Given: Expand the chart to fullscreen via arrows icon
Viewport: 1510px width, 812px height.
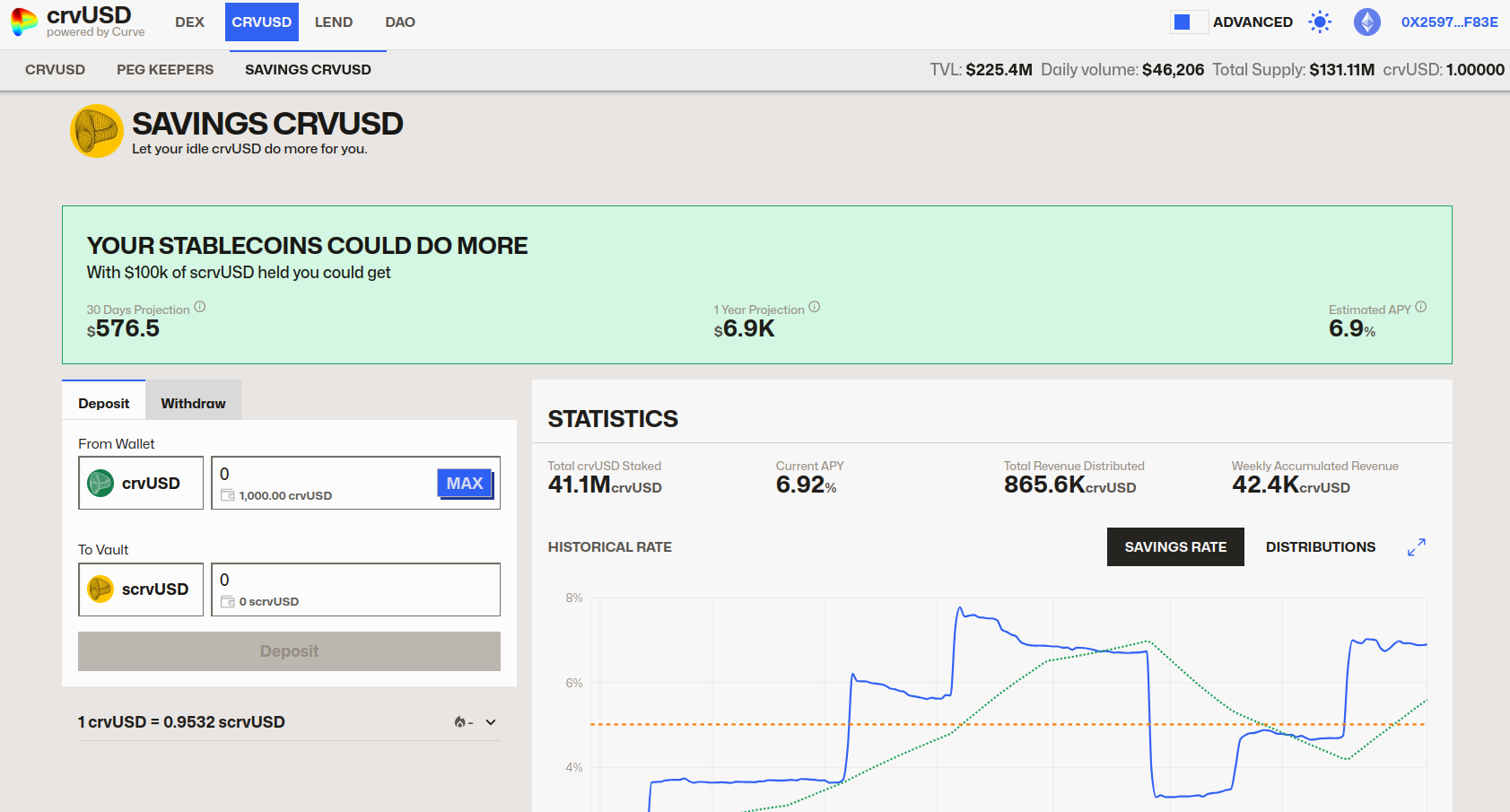Looking at the screenshot, I should click(1417, 546).
